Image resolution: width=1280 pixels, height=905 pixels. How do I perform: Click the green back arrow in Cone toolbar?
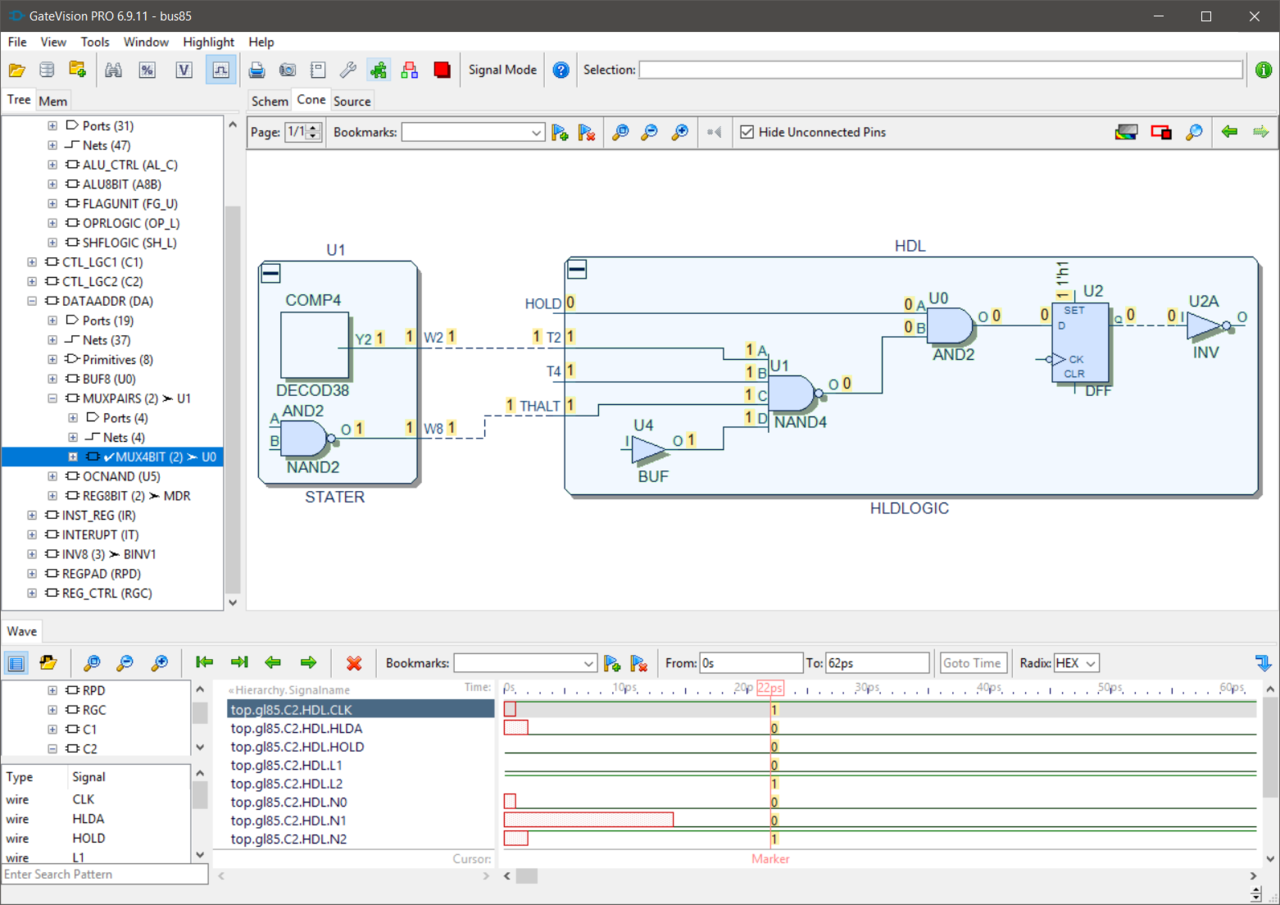pyautogui.click(x=1229, y=132)
